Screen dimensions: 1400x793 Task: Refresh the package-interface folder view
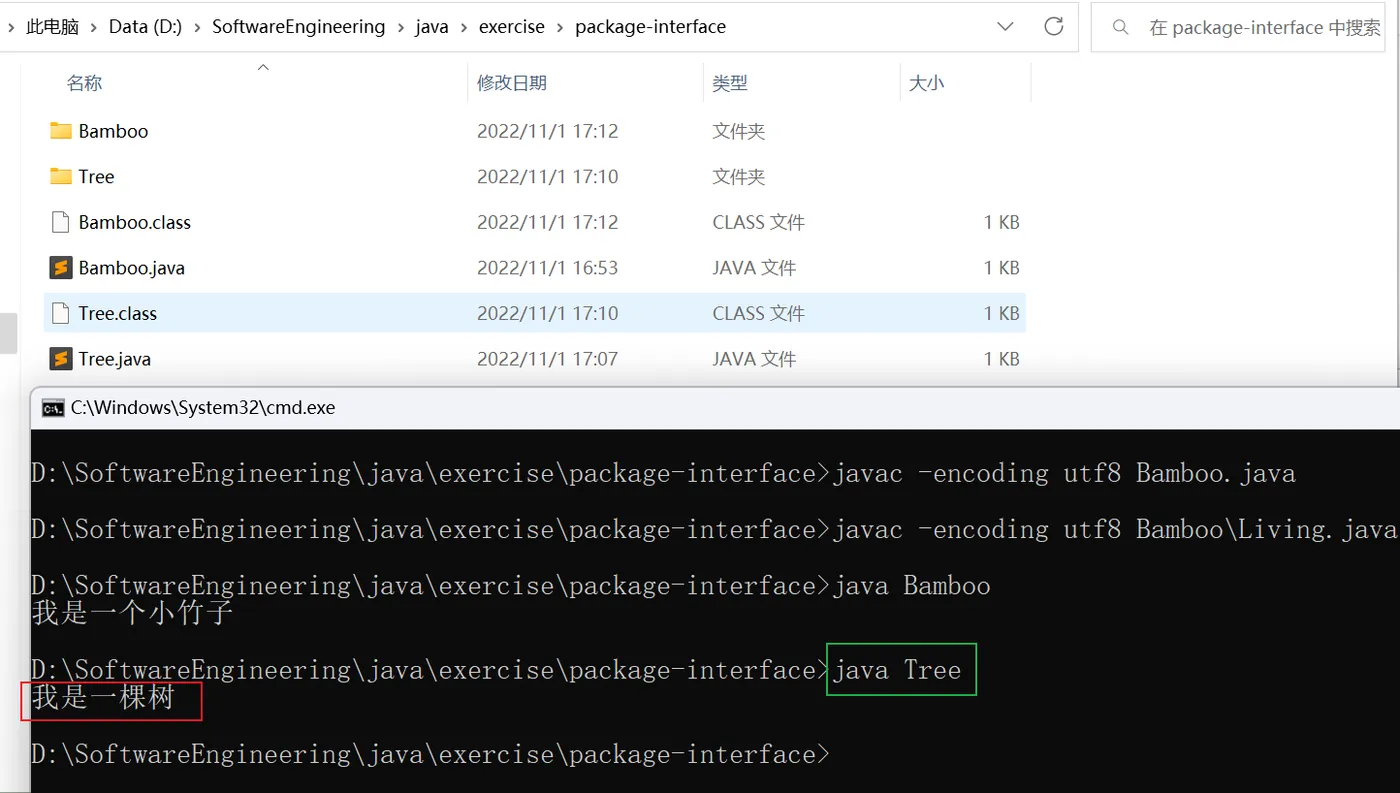1053,27
